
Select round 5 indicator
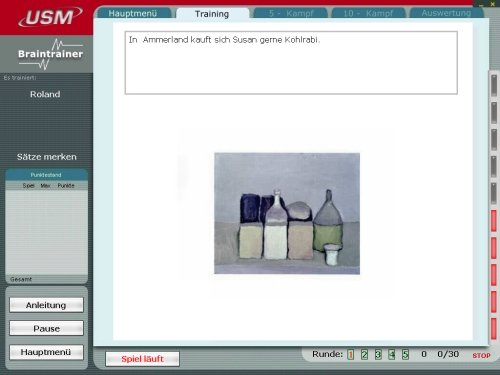tap(405, 354)
